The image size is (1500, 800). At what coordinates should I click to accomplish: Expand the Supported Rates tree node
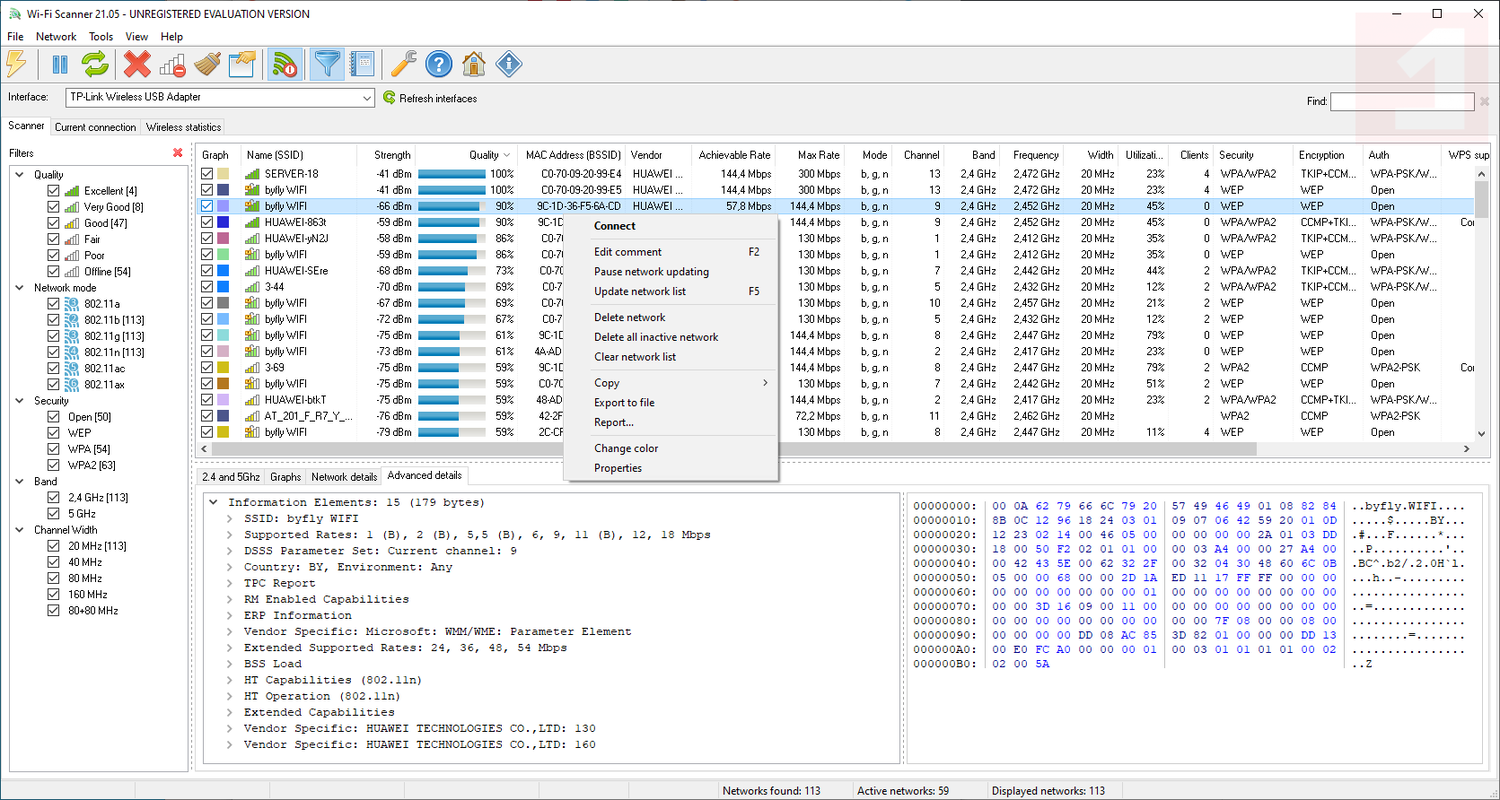(229, 535)
